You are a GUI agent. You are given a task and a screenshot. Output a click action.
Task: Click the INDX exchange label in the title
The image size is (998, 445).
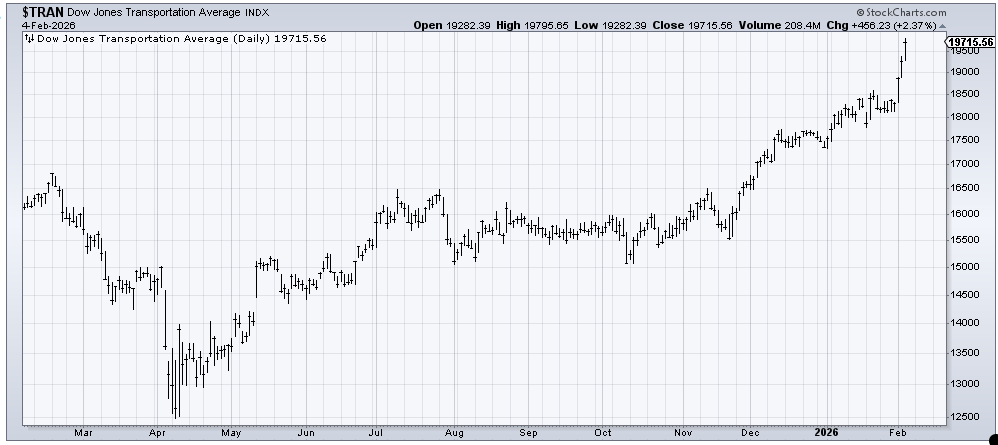coord(258,14)
